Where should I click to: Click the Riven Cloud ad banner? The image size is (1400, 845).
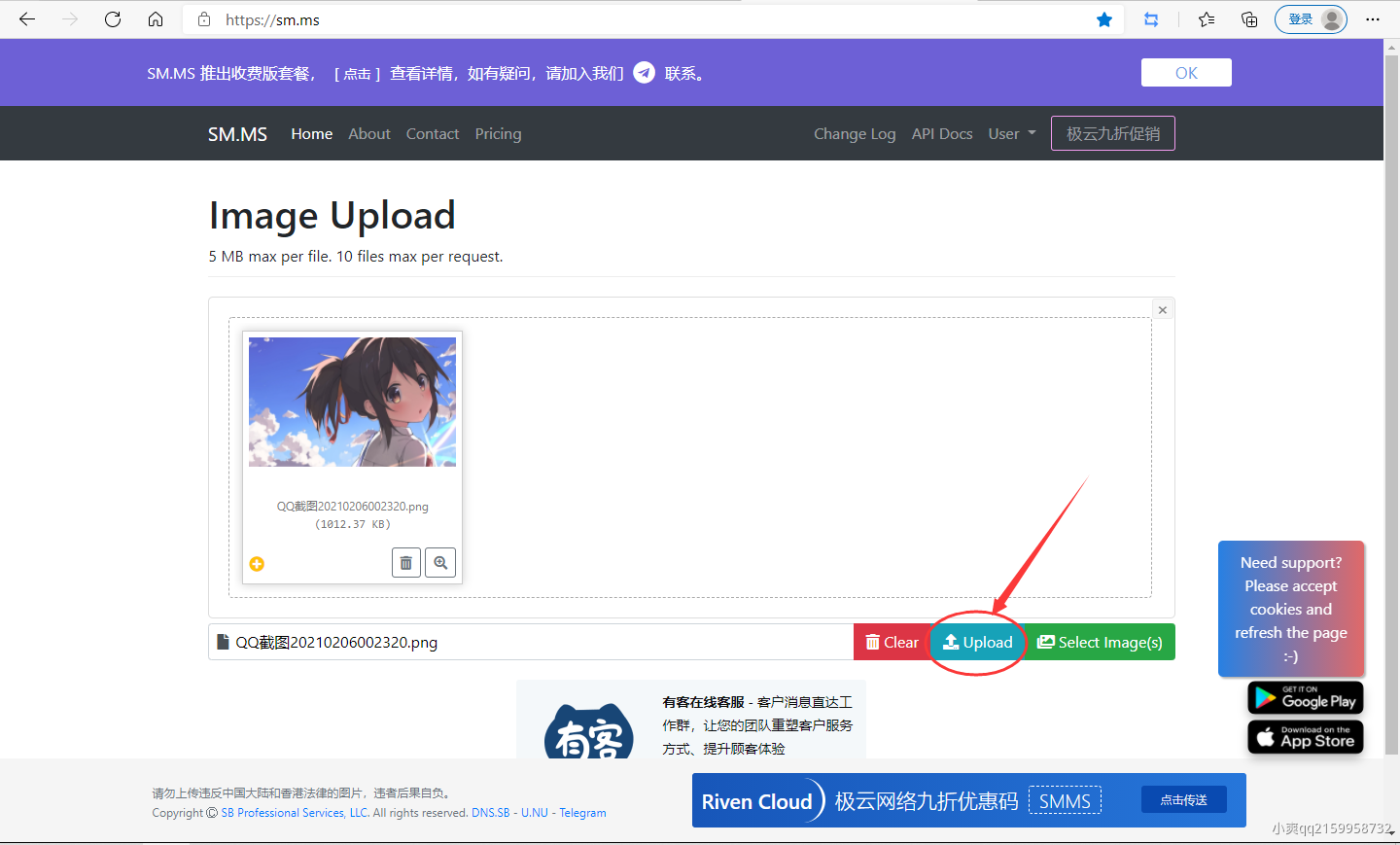point(969,800)
